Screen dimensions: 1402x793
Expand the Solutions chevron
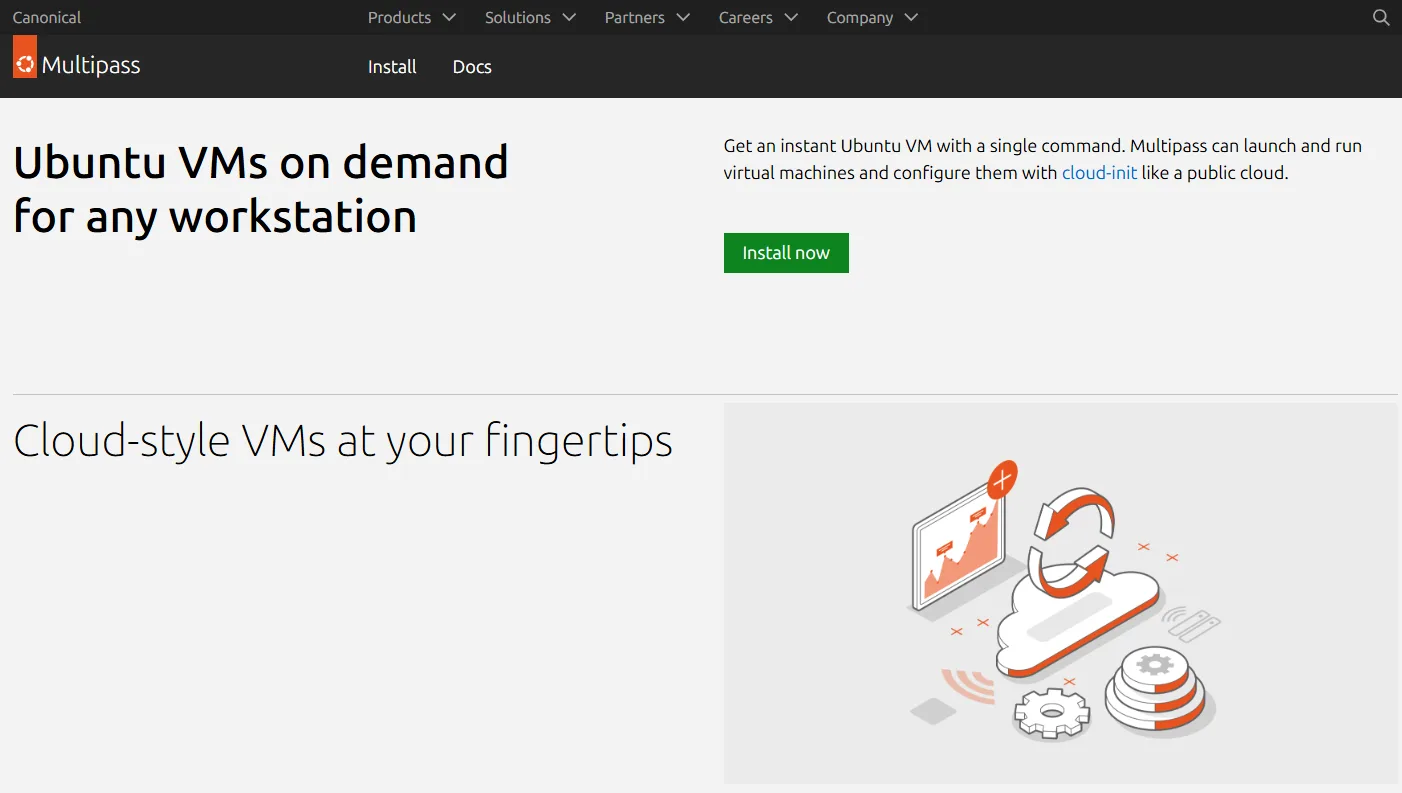569,18
